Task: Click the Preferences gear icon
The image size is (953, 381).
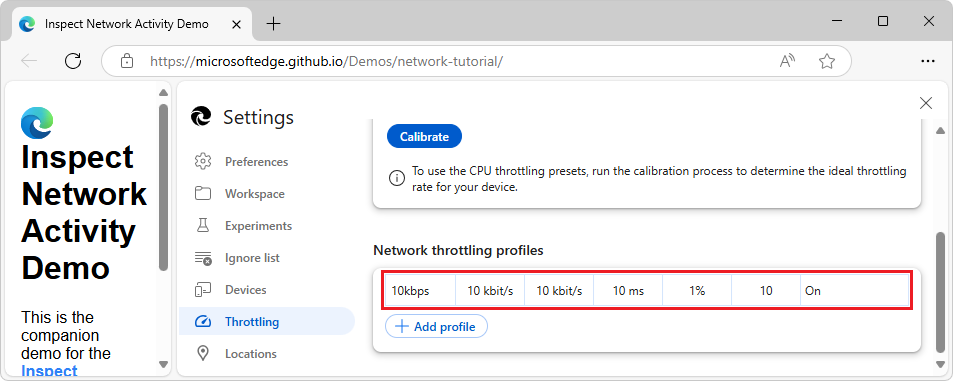Action: [x=202, y=162]
